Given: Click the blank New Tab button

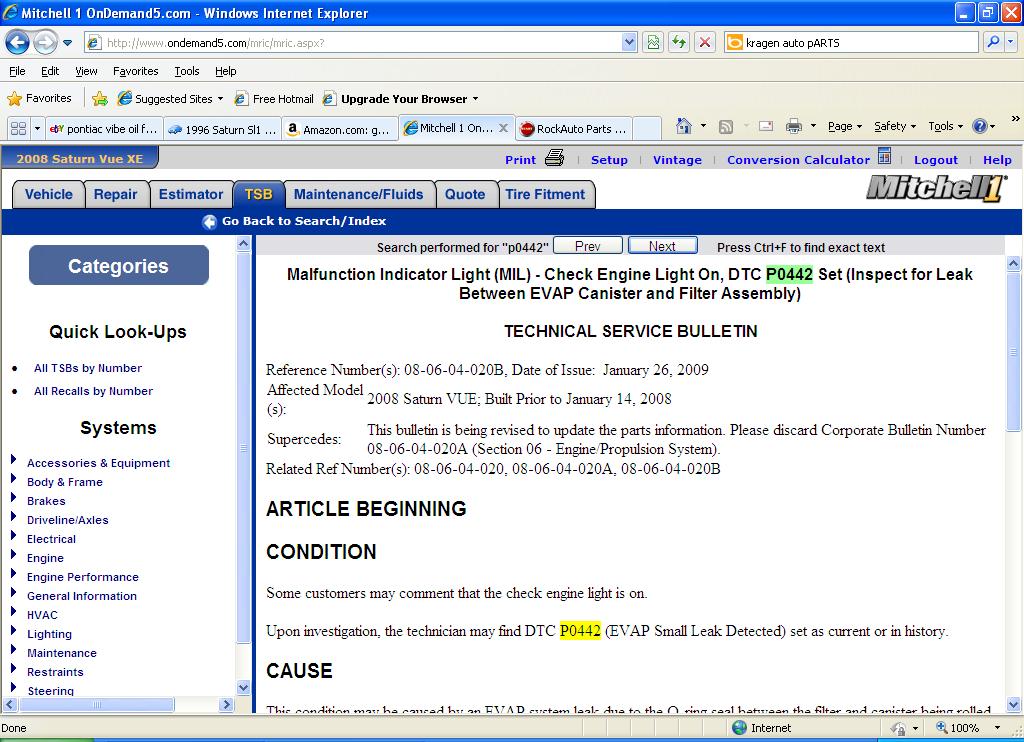Looking at the screenshot, I should (x=647, y=128).
